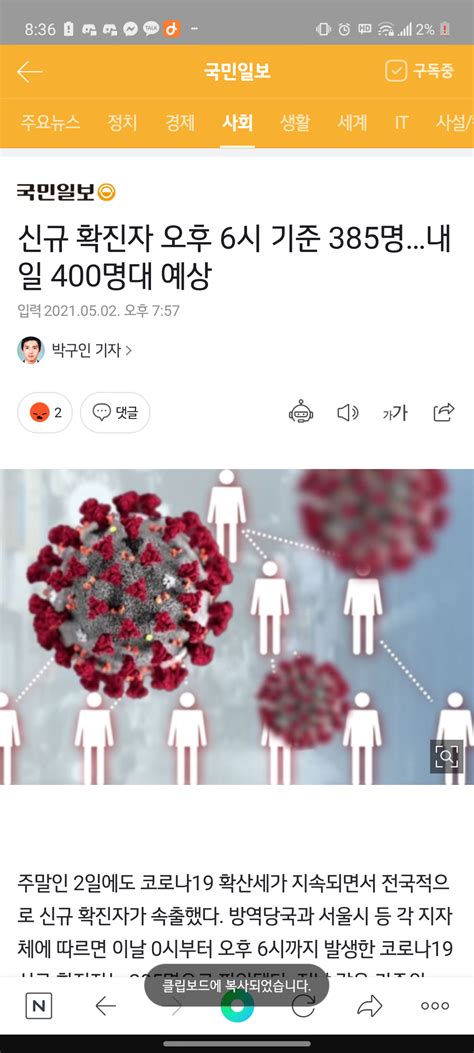474x1053 pixels.
Task: Enlarge image using magnifier icon
Action: 446,756
